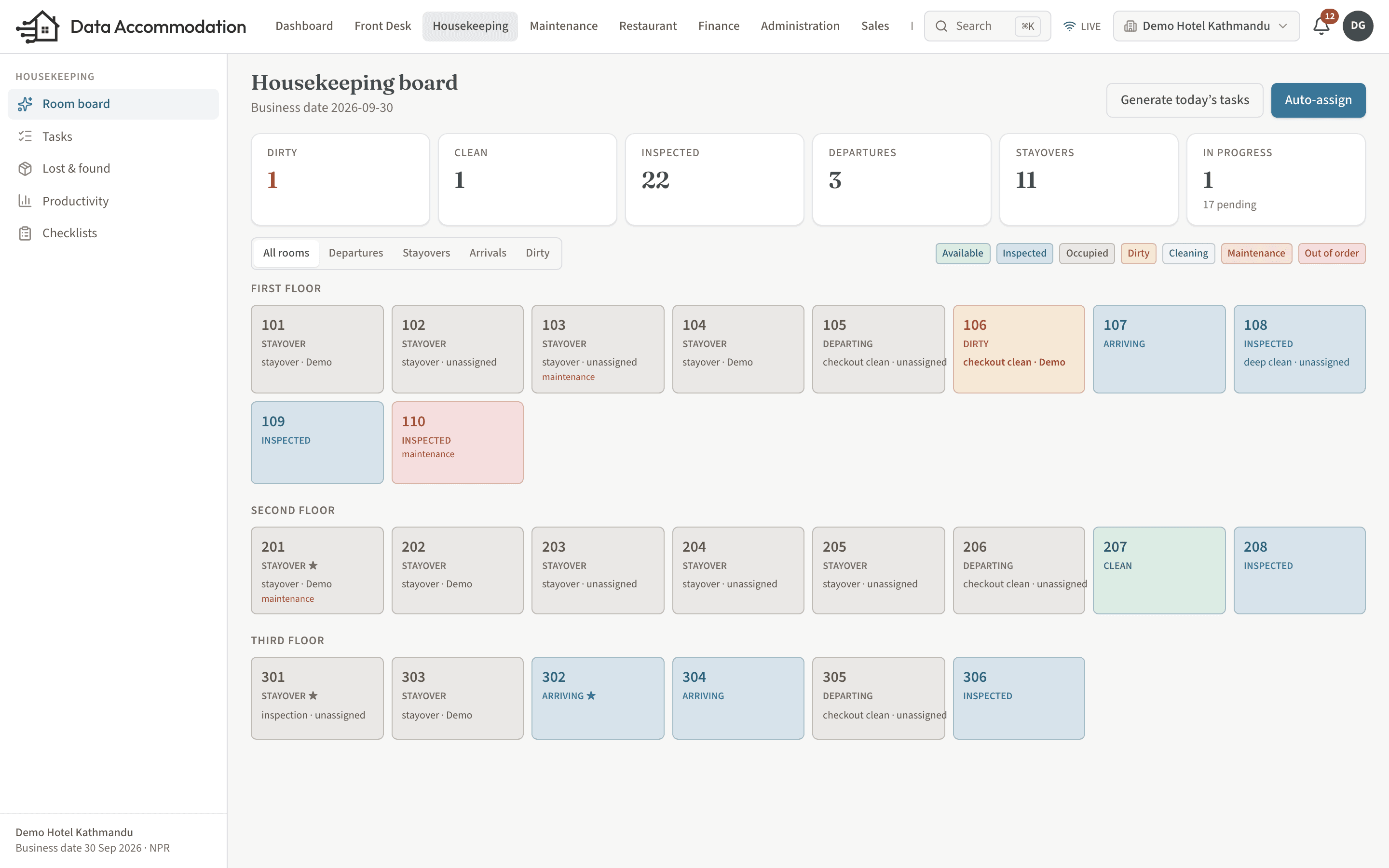
Task: Click the Checklists clipboard icon
Action: click(x=25, y=233)
